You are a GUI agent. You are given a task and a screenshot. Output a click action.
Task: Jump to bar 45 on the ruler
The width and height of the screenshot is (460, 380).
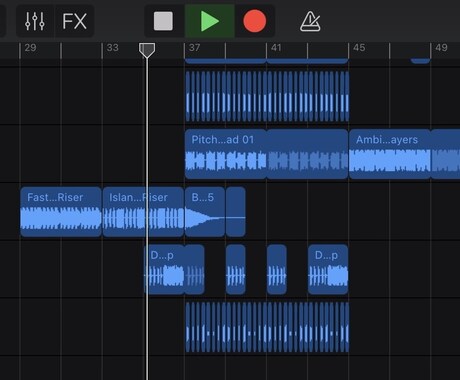click(x=359, y=48)
